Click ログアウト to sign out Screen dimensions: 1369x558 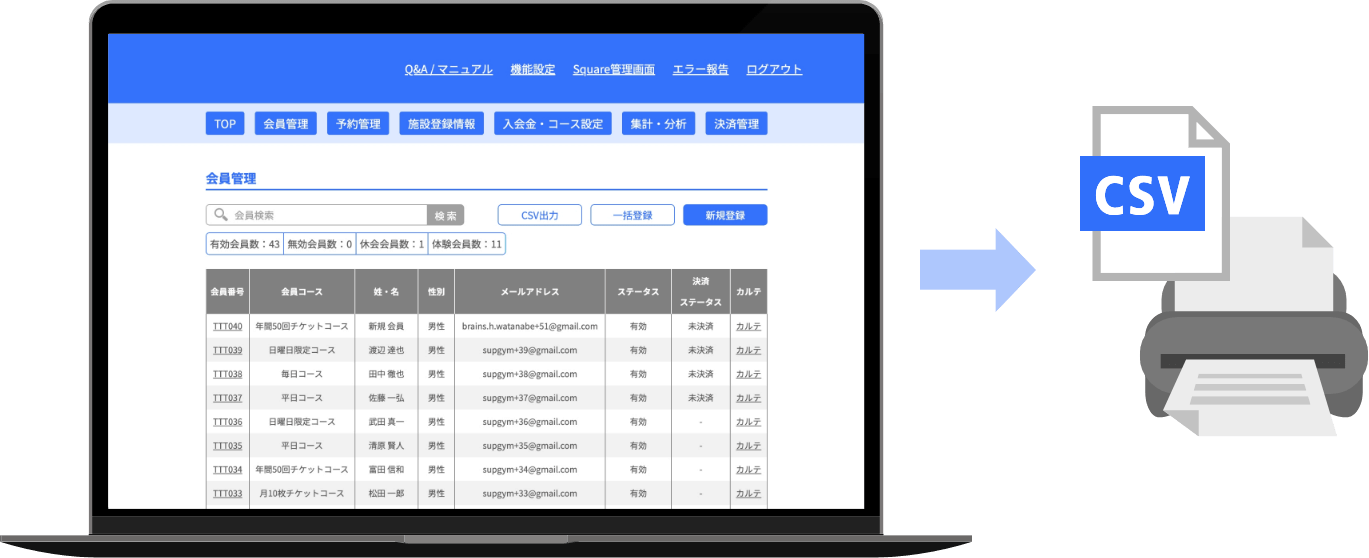[774, 69]
